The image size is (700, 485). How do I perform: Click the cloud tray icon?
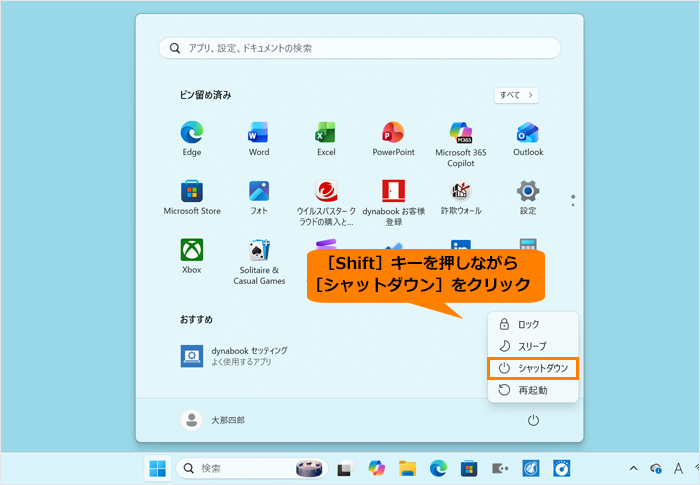point(656,468)
